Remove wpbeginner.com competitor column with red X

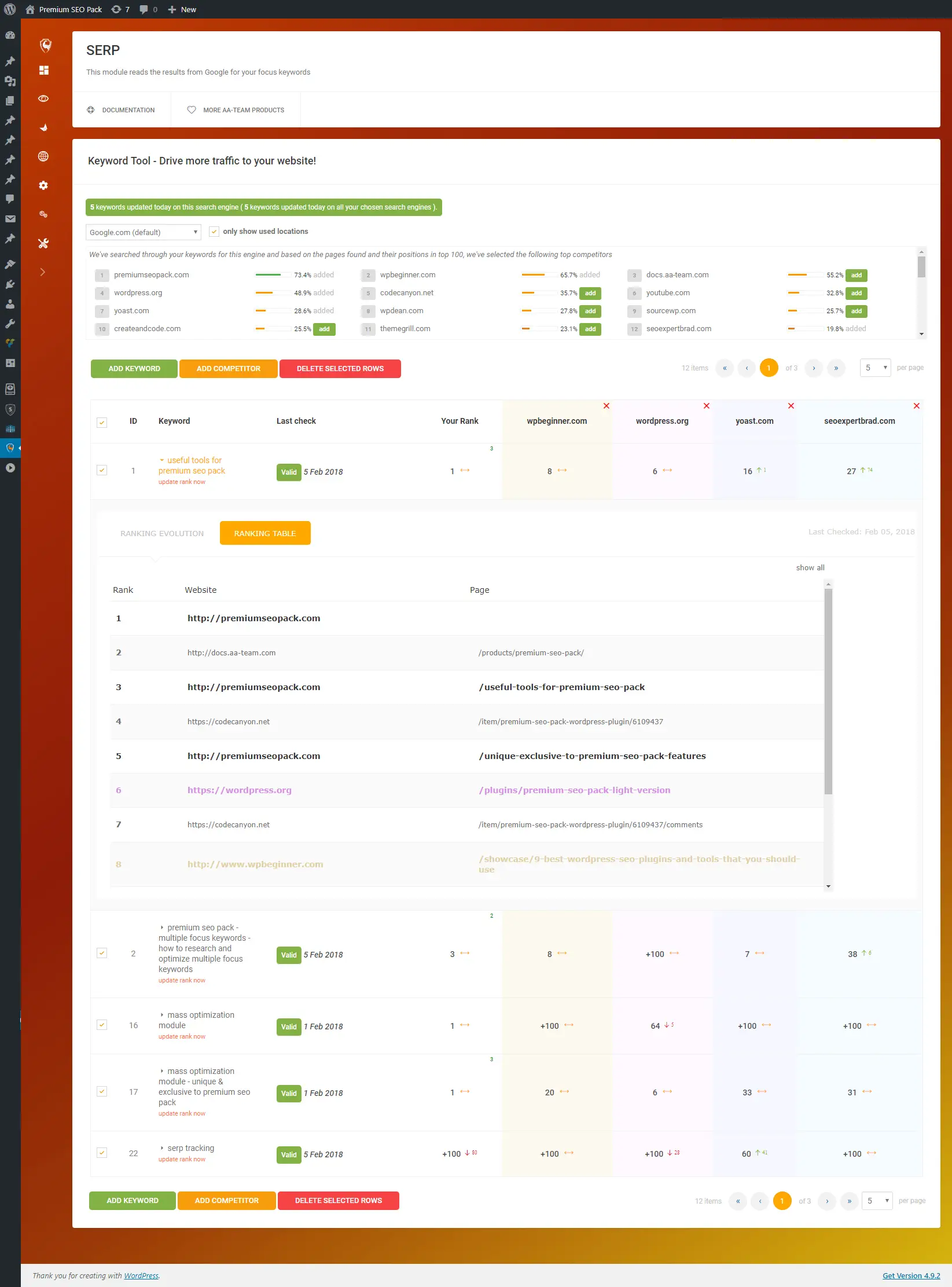click(607, 406)
